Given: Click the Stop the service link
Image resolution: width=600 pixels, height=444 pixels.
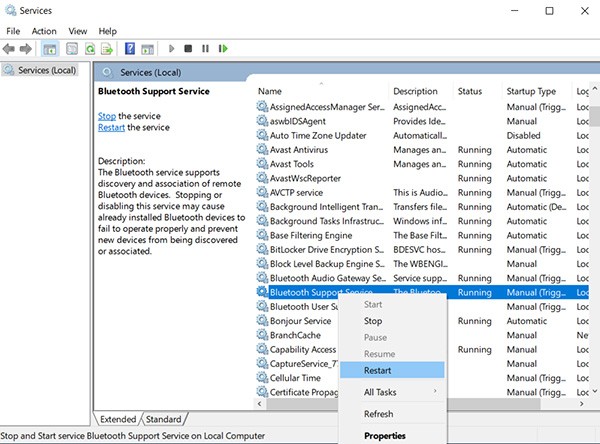Looking at the screenshot, I should [107, 116].
